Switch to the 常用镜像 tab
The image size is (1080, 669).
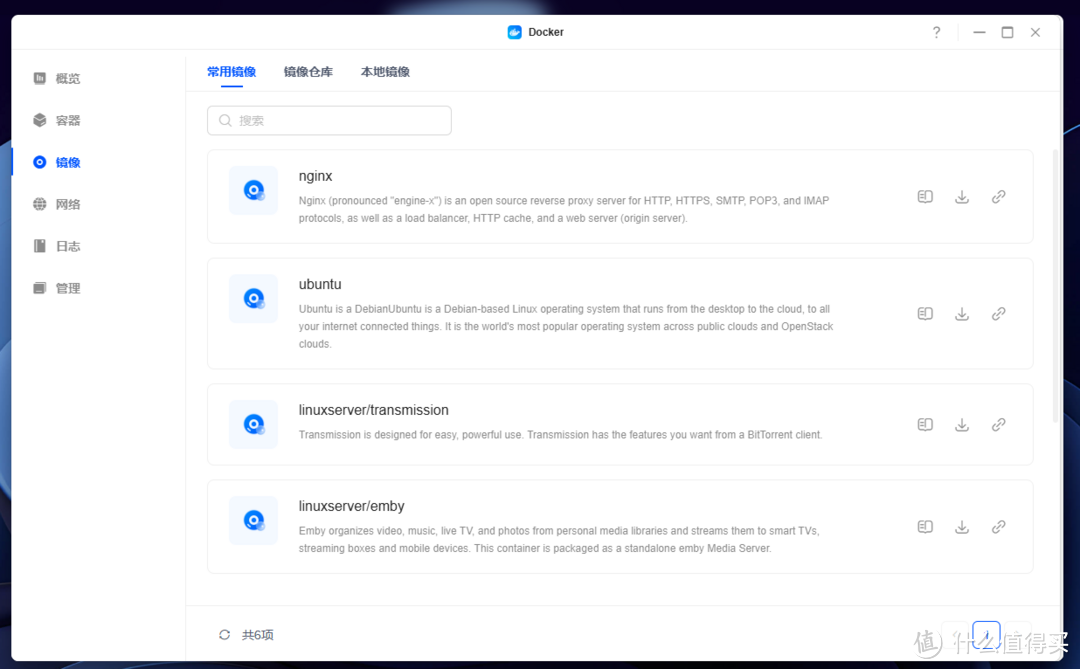click(231, 72)
